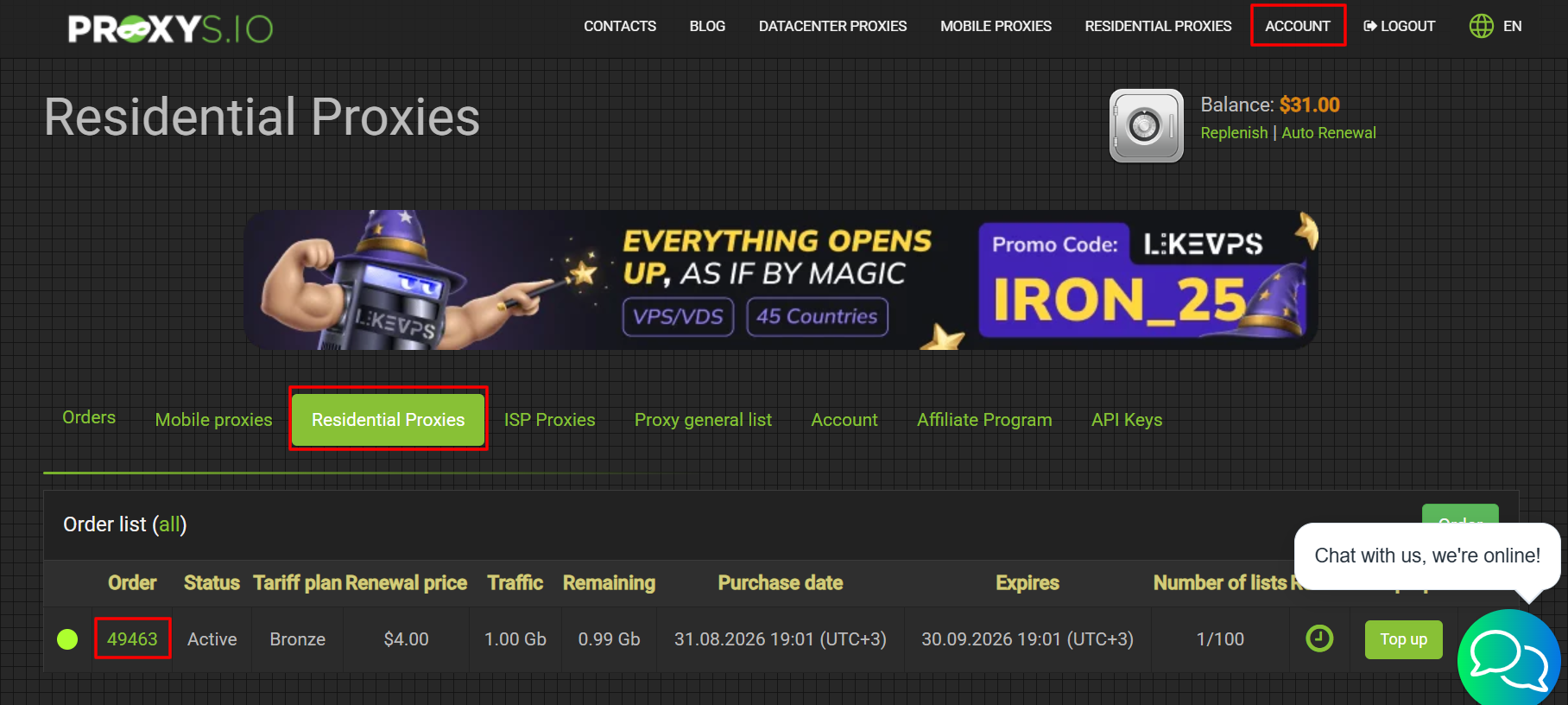Image resolution: width=1568 pixels, height=705 pixels.
Task: Click the 'Purchase date' column header
Action: point(780,583)
